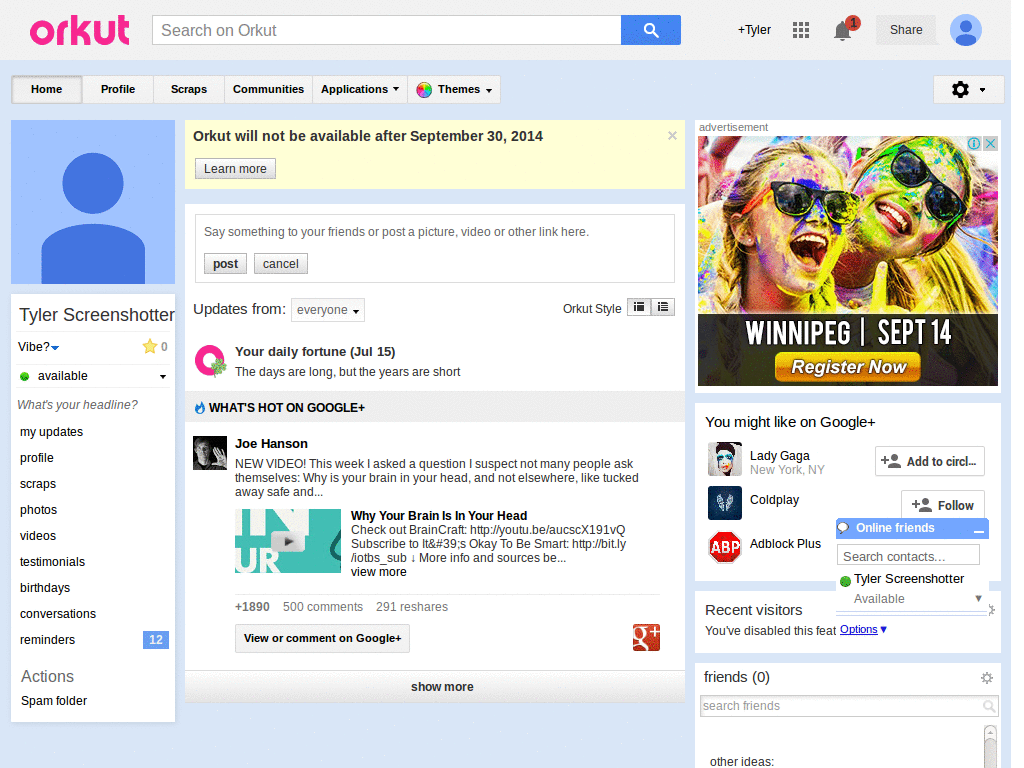Add Lady Gaga to circles
Screen dimensions: 1024x768
point(929,461)
